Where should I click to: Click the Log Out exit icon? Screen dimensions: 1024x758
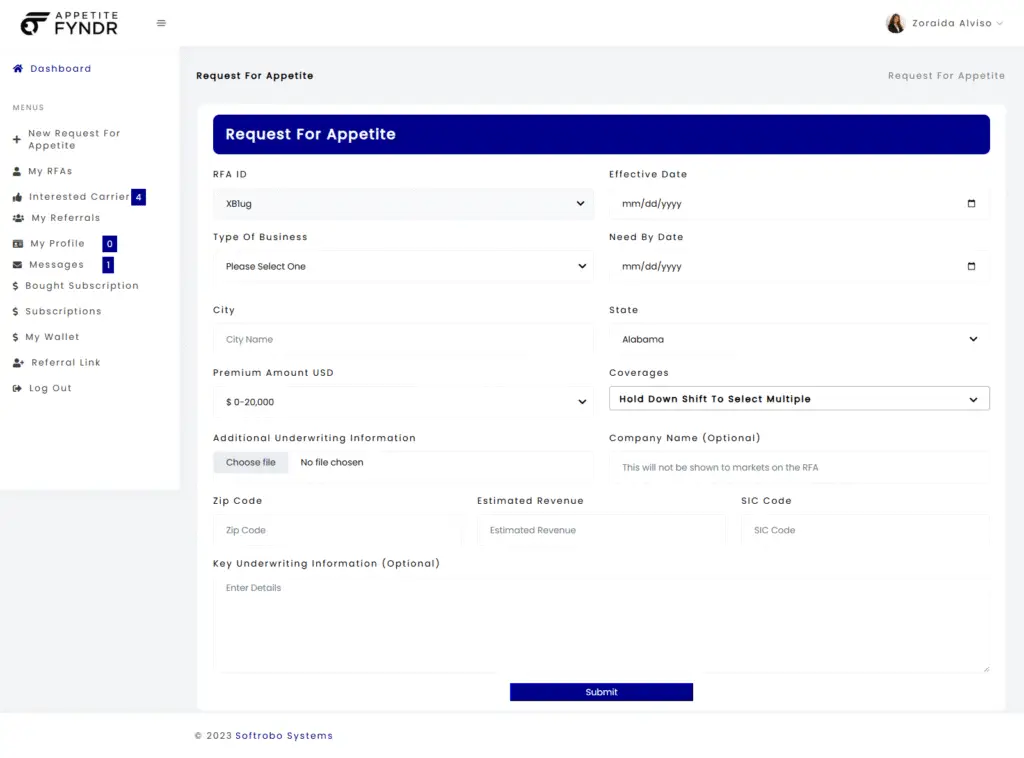[x=17, y=388]
